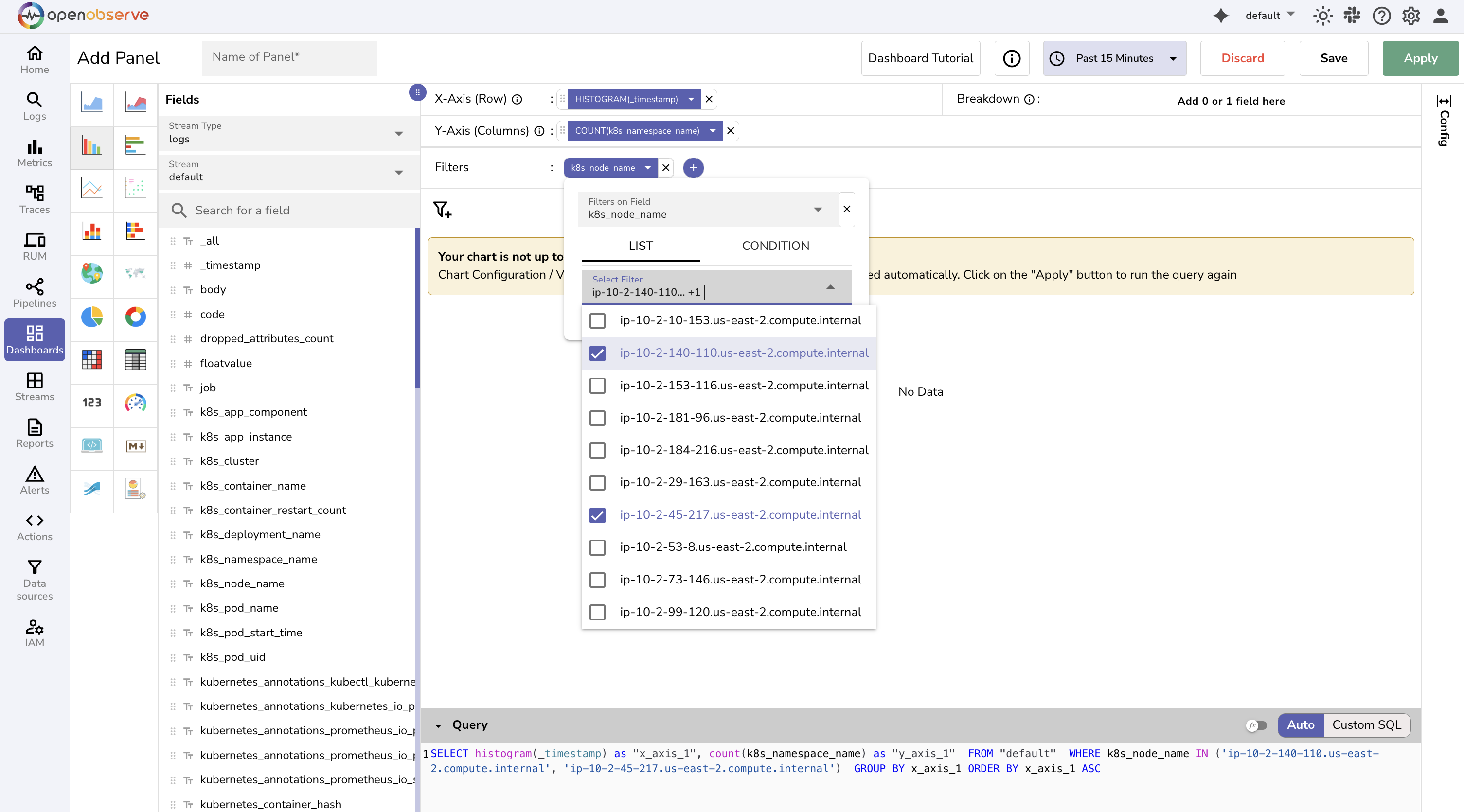Toggle the query function editor switch
The image size is (1464, 812).
(x=1257, y=725)
